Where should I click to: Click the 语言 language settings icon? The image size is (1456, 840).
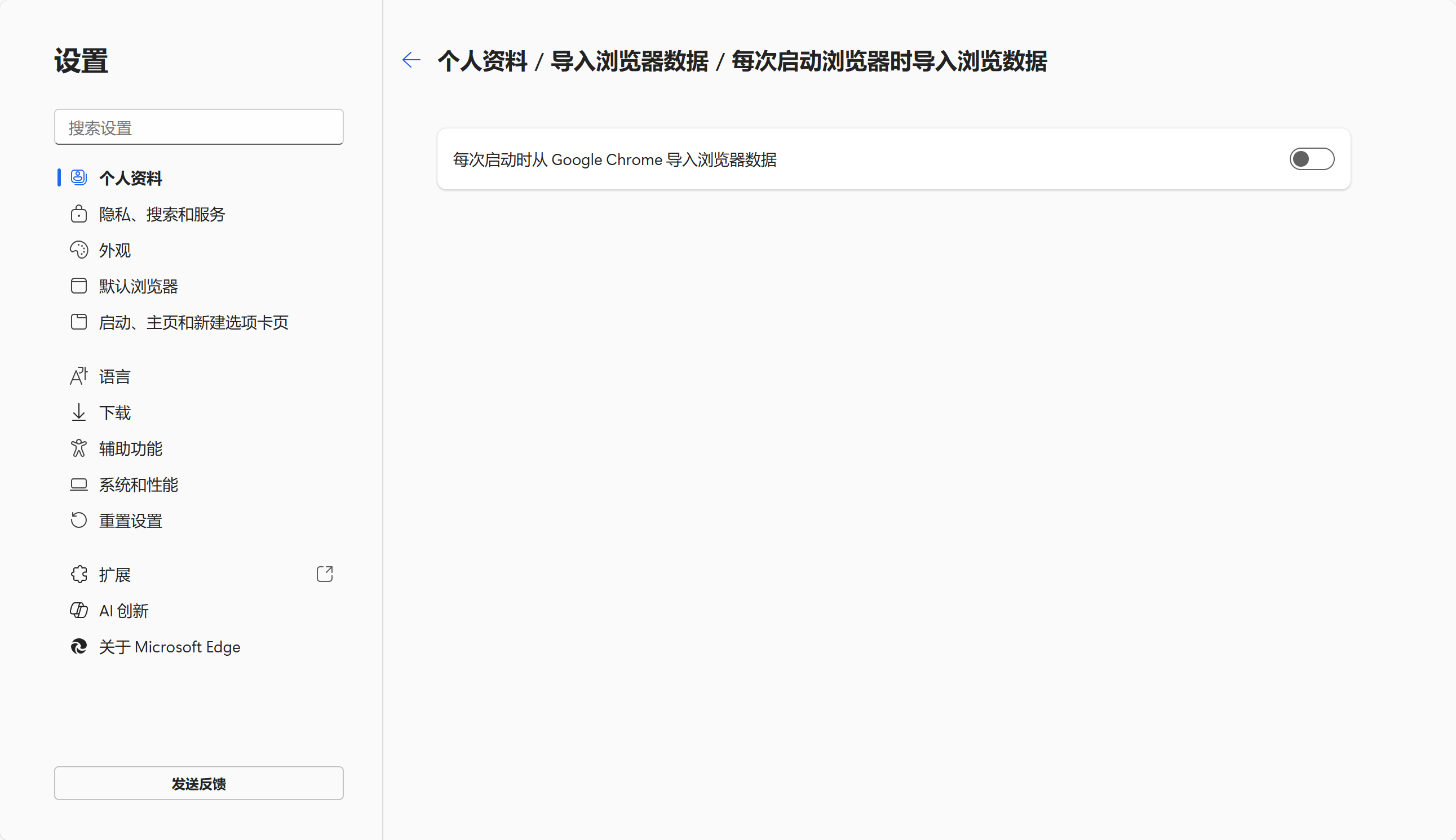pyautogui.click(x=79, y=376)
